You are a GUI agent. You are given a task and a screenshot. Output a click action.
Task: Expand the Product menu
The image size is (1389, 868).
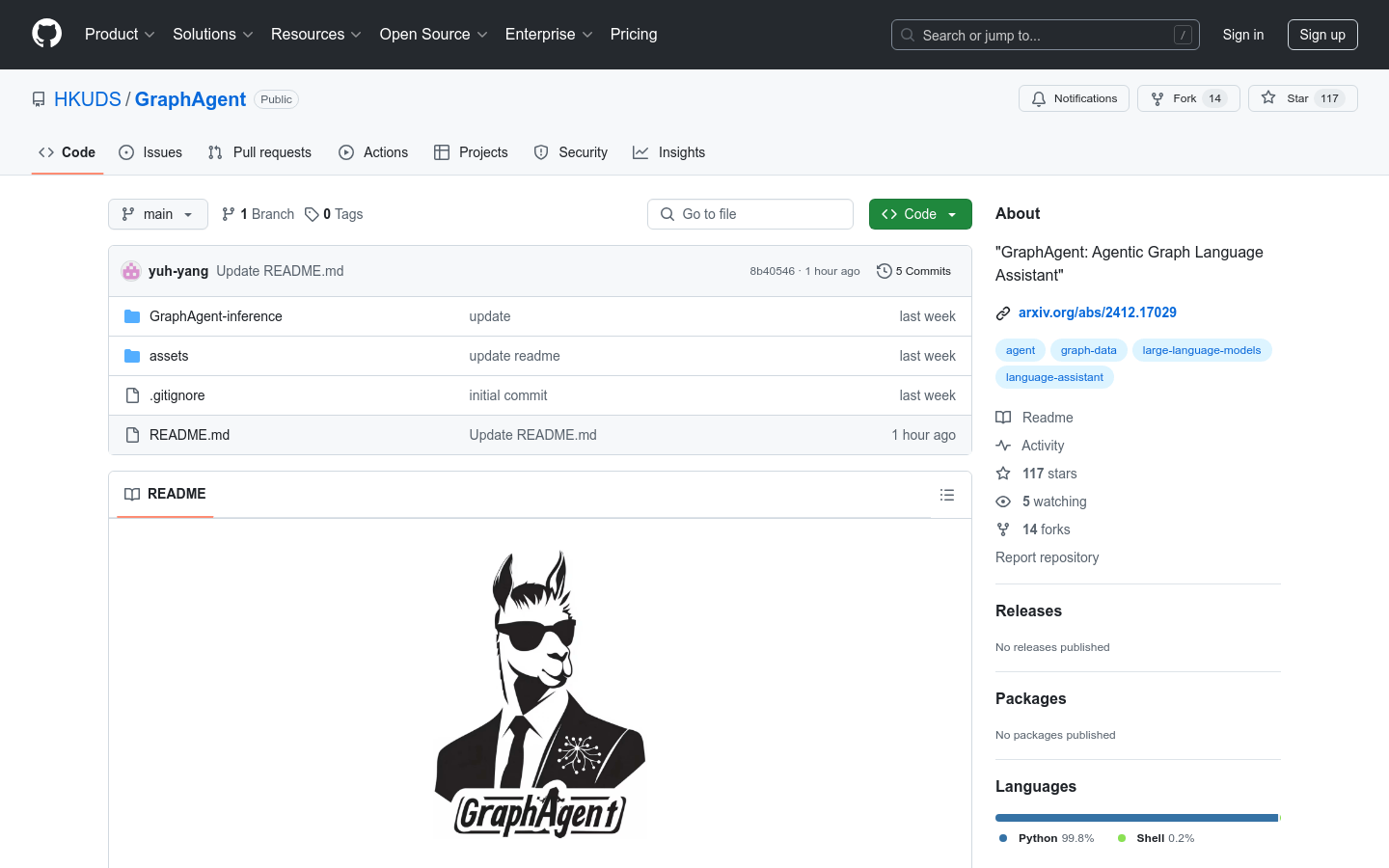point(120,35)
